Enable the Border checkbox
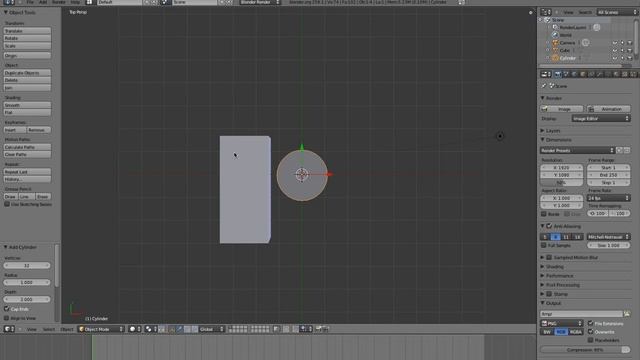This screenshot has height=360, width=640. [x=544, y=214]
